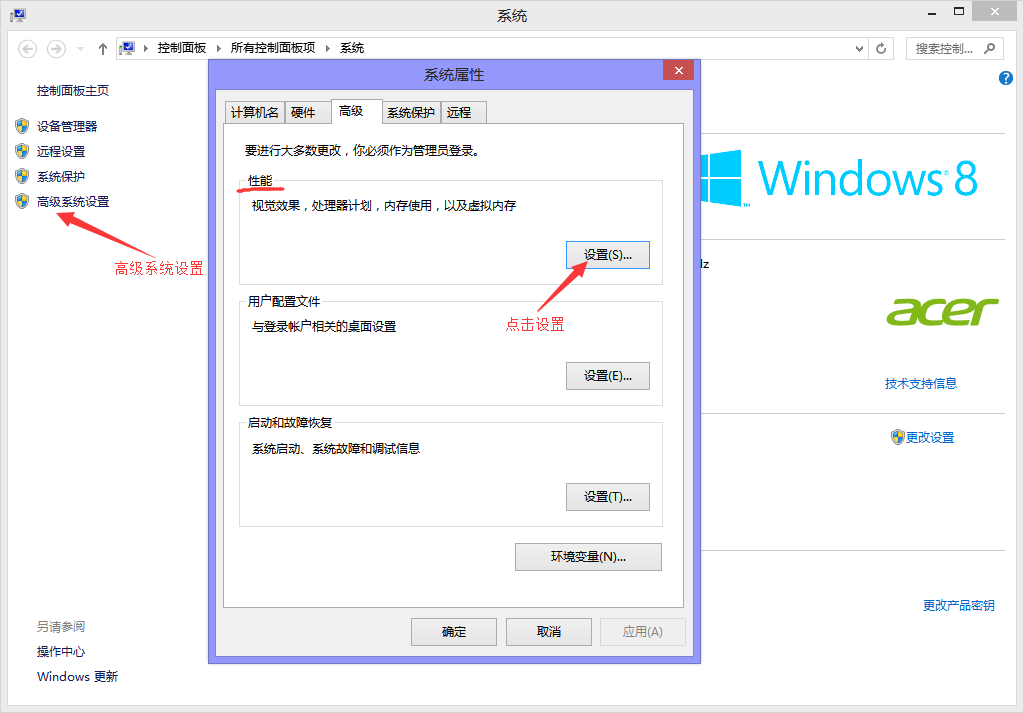1024x713 pixels.
Task: Expand arrow after 所有控制面板项 breadcrumb
Action: [328, 48]
